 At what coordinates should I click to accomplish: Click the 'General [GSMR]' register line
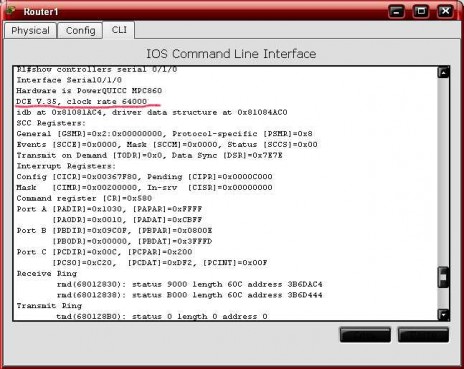click(x=164, y=134)
